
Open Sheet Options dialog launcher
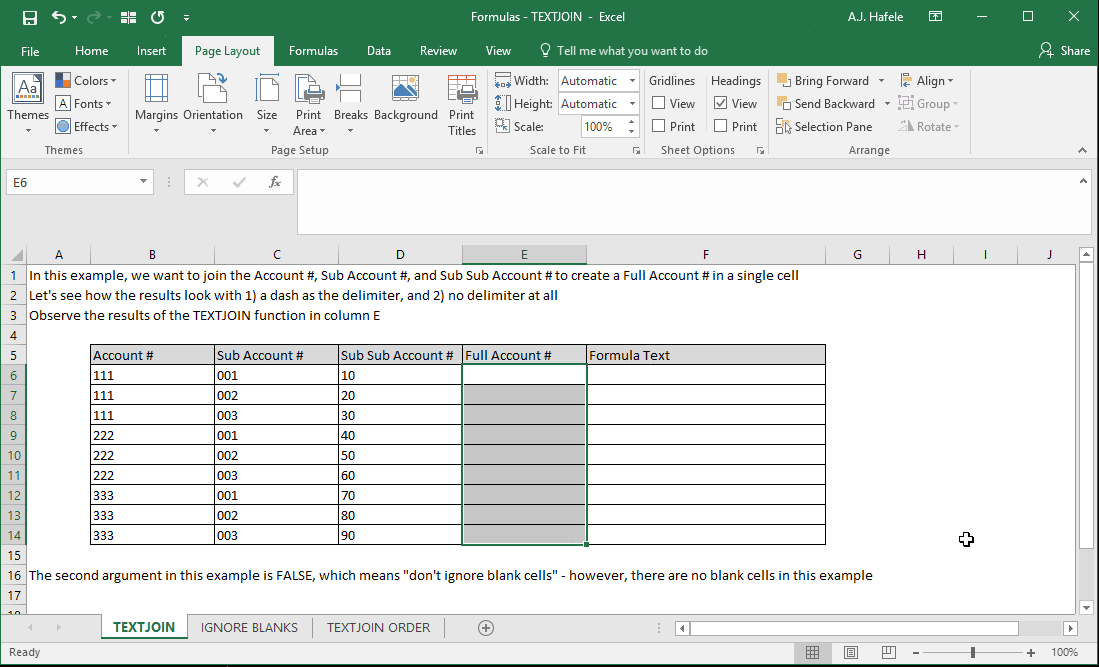point(760,151)
